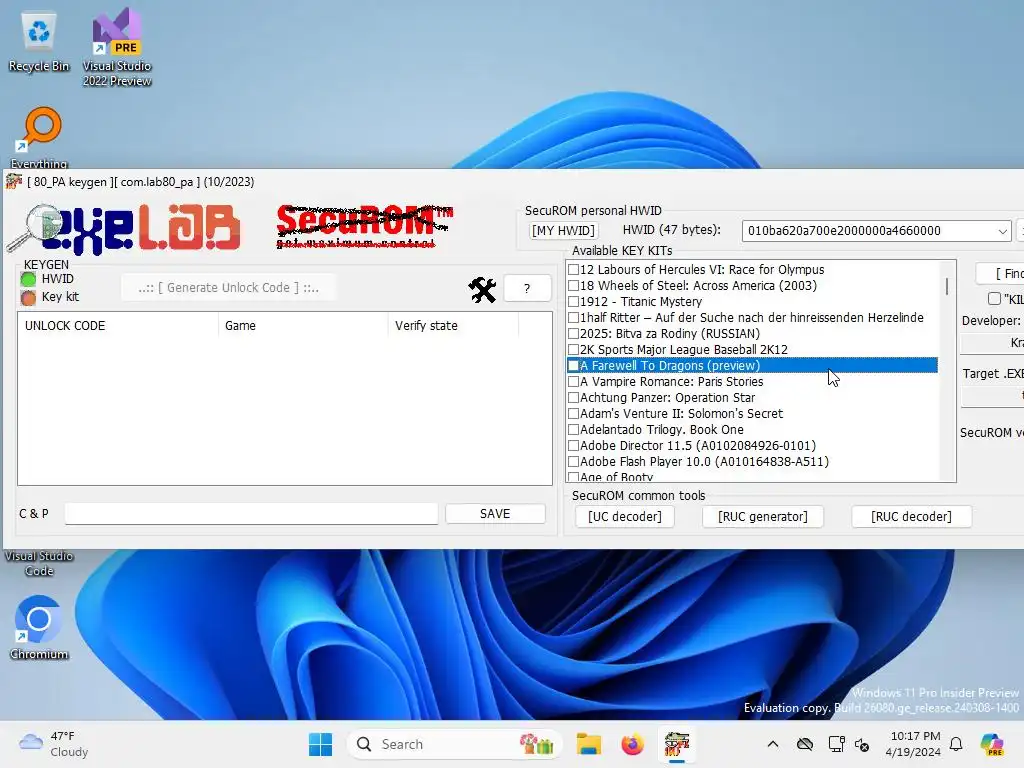Click the keygen window title bar icon

coord(14,182)
